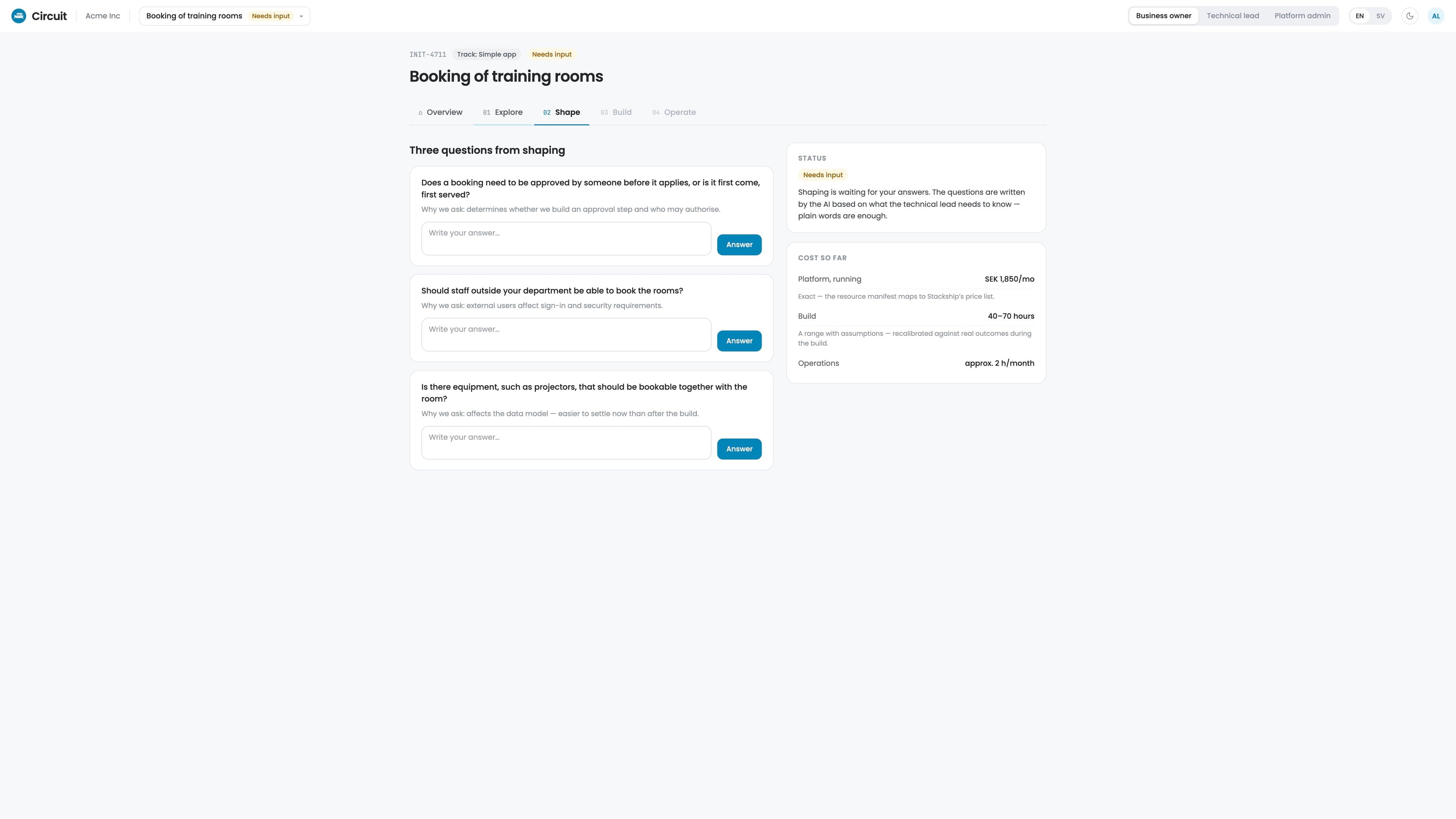1456x819 pixels.
Task: Open the AL user avatar menu
Action: tap(1436, 16)
